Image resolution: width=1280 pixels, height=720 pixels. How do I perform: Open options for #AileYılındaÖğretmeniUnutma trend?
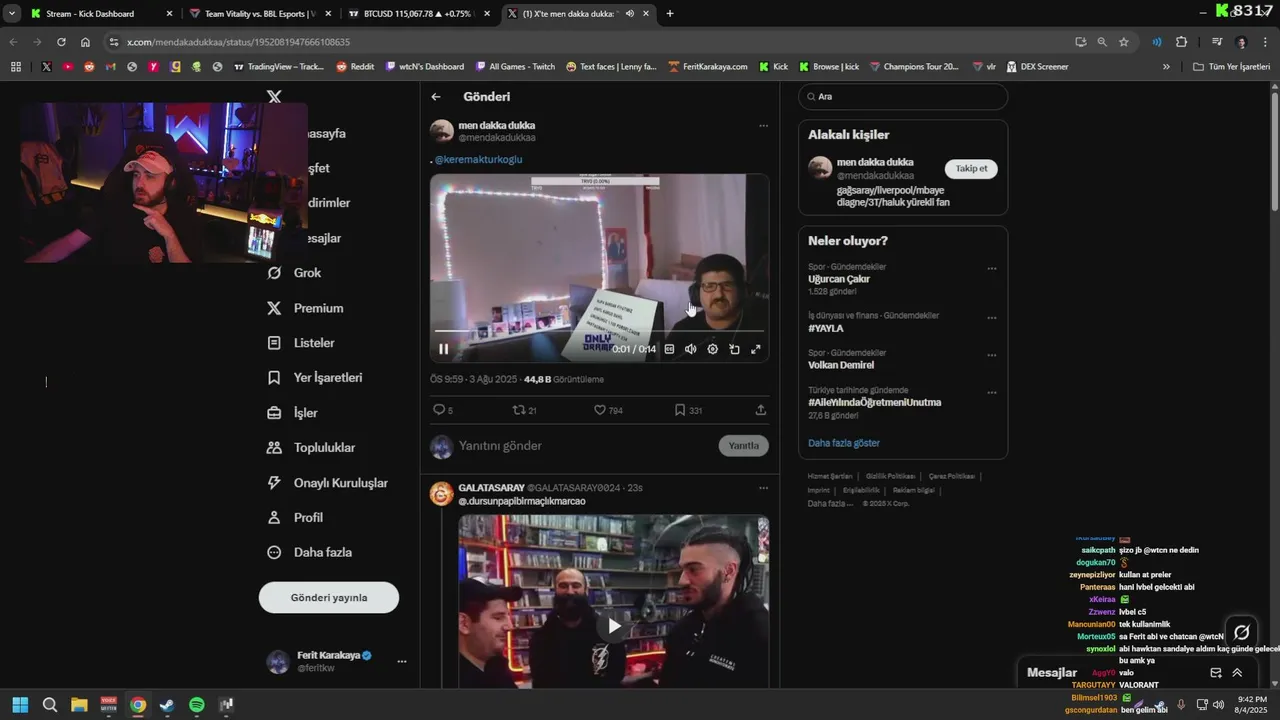tap(992, 393)
